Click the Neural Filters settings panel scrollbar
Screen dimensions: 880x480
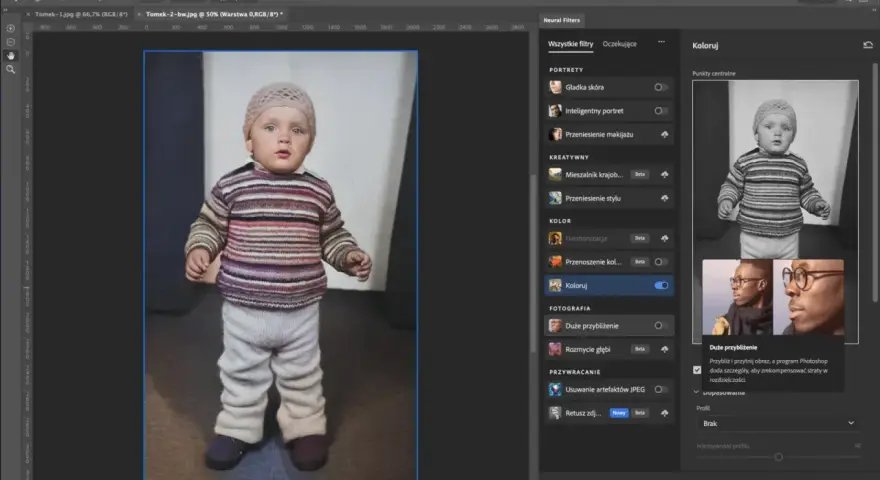coord(876,185)
